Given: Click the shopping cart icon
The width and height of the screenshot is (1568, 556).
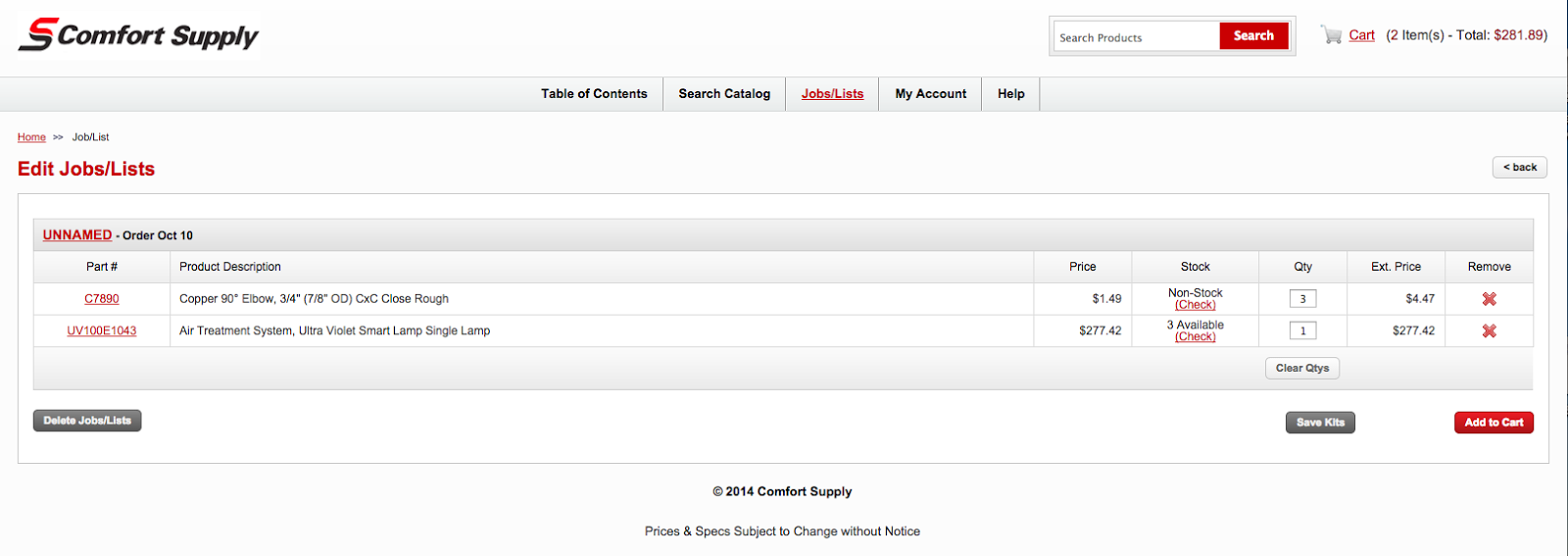Looking at the screenshot, I should click(x=1331, y=35).
